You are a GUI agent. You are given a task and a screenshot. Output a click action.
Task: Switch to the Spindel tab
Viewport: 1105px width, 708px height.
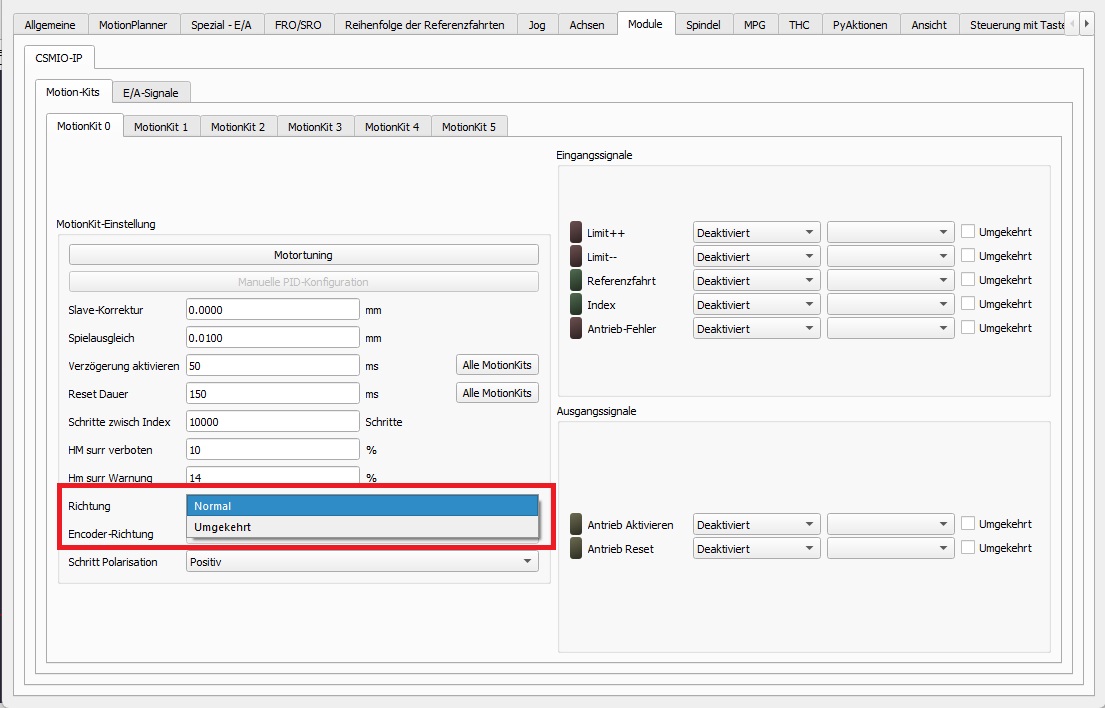pos(703,24)
